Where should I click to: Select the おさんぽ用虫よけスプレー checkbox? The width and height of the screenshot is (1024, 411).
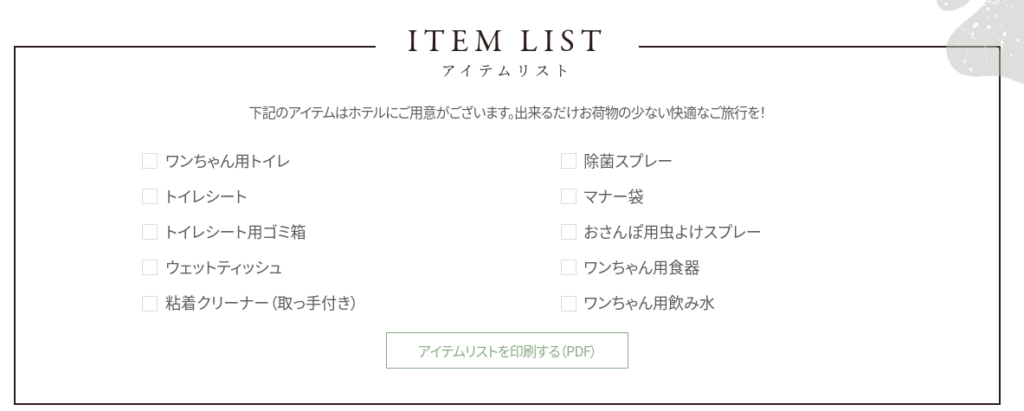[x=568, y=232]
